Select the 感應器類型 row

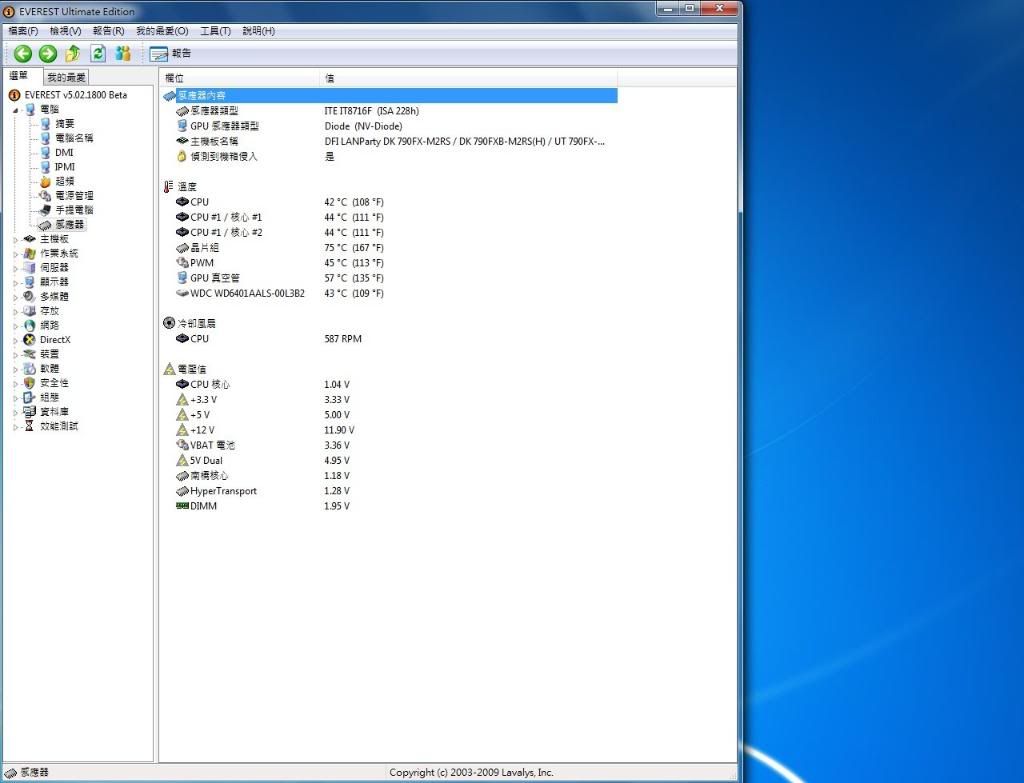[390, 111]
